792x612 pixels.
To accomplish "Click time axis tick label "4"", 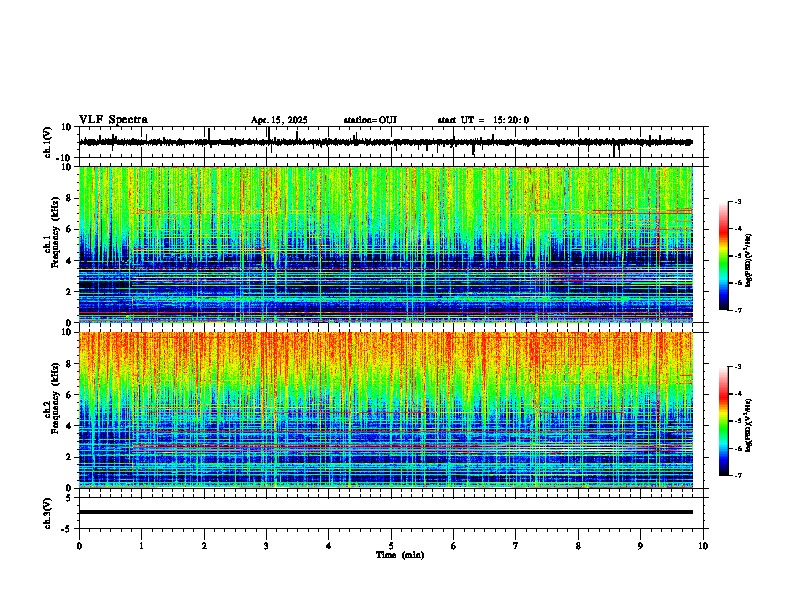I will pyautogui.click(x=329, y=546).
